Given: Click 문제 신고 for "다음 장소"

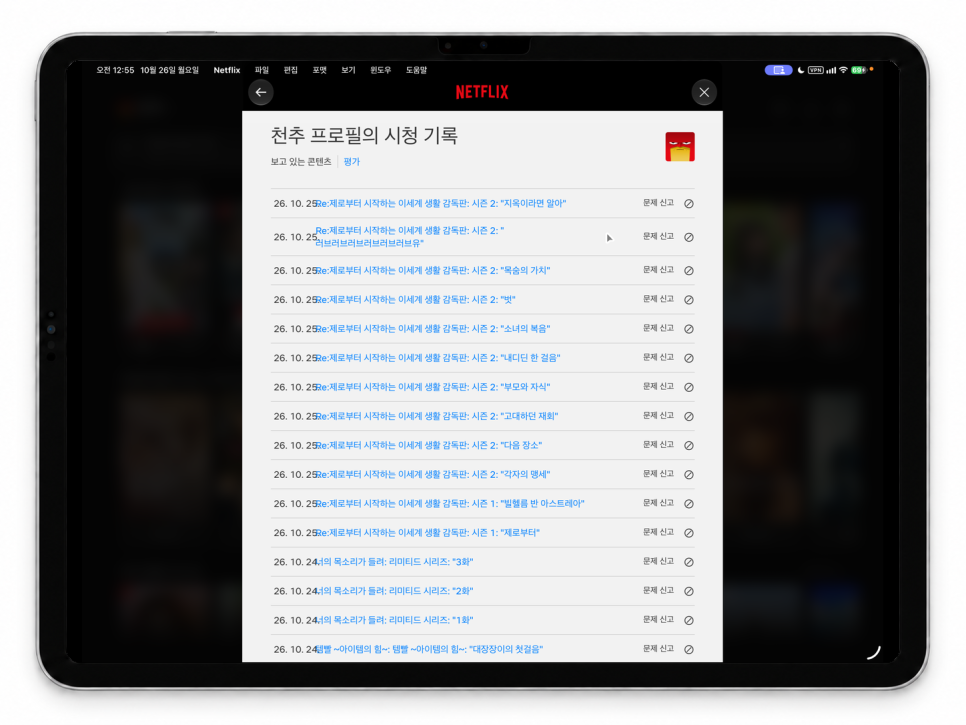Looking at the screenshot, I should [659, 445].
